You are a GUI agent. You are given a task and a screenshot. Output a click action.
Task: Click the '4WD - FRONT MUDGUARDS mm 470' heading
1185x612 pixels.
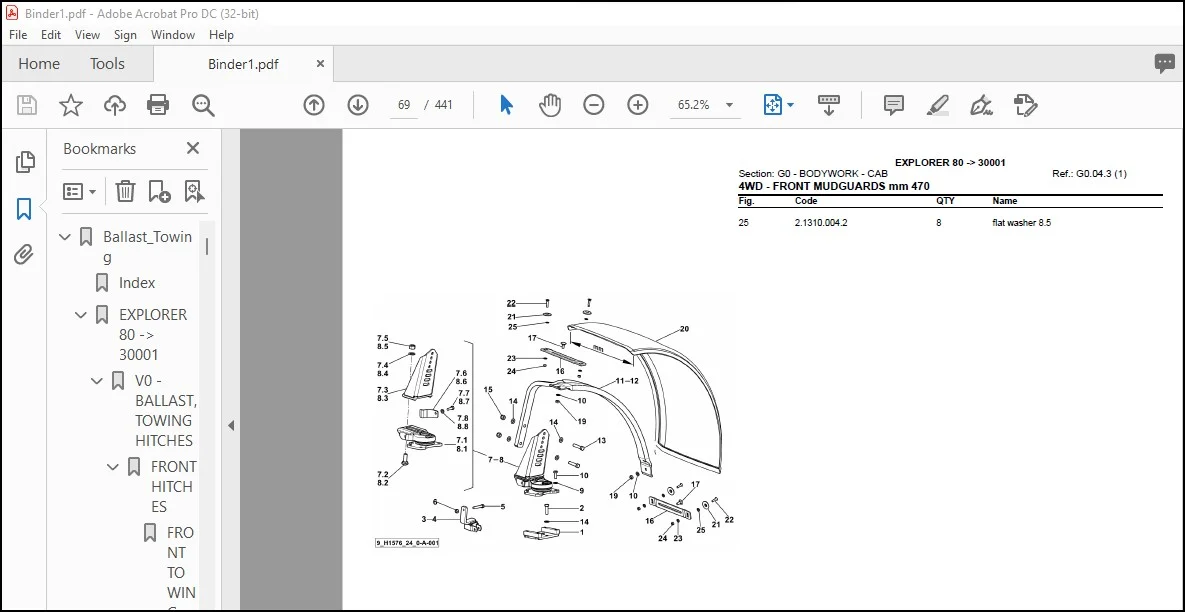(x=834, y=186)
